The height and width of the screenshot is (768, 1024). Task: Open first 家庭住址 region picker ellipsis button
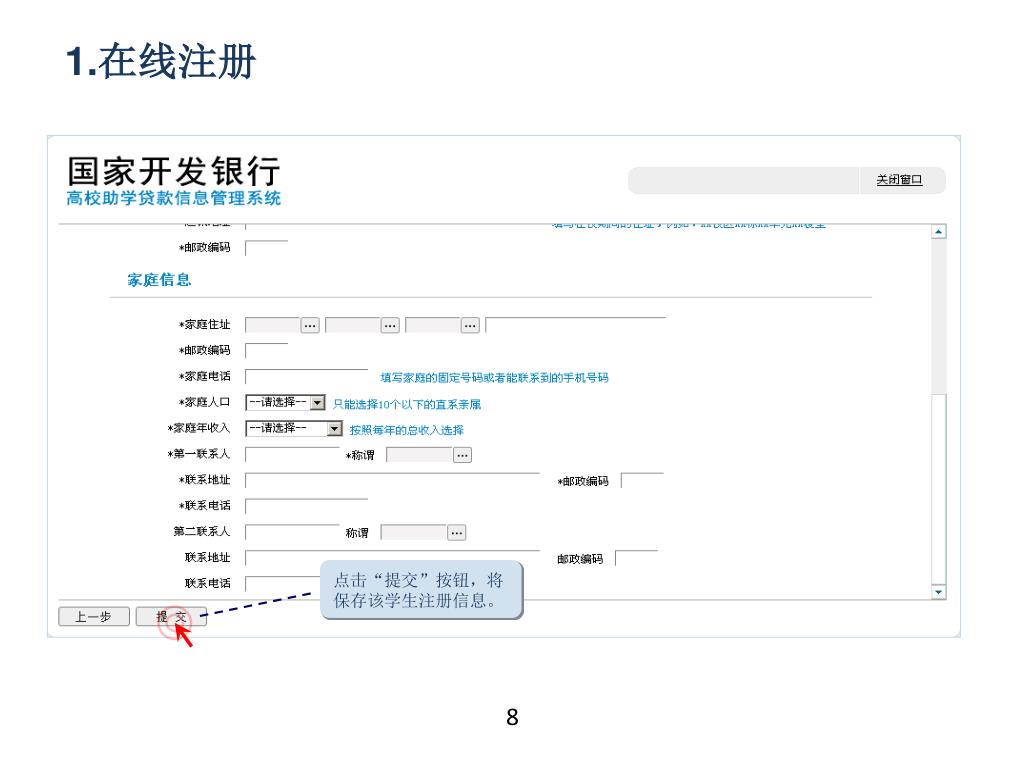click(310, 325)
